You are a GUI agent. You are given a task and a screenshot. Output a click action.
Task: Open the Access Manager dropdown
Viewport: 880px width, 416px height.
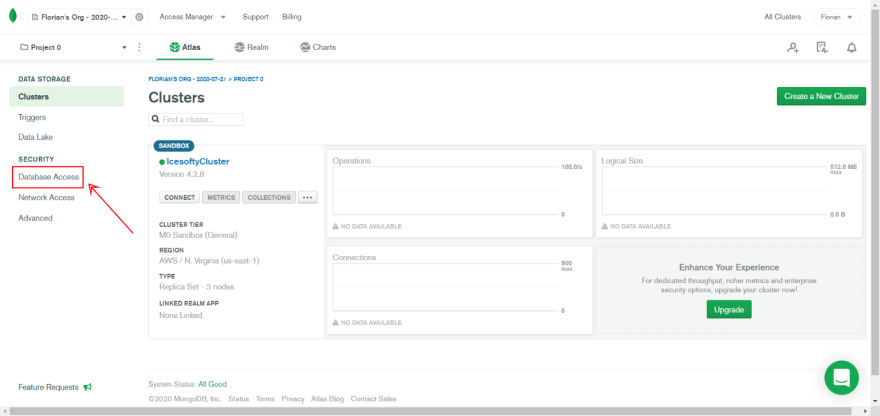point(192,17)
